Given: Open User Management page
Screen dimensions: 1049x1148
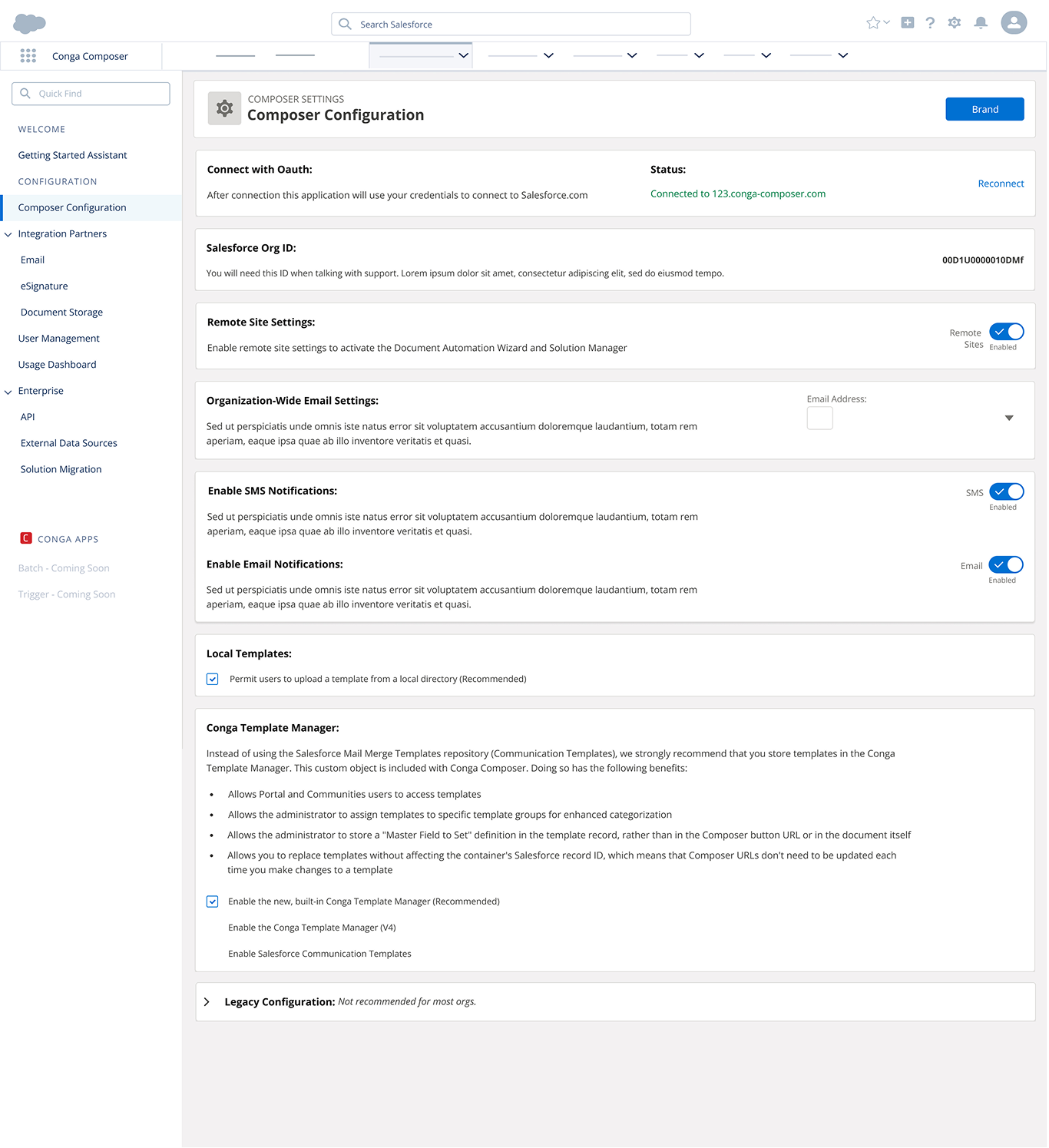Looking at the screenshot, I should [59, 338].
